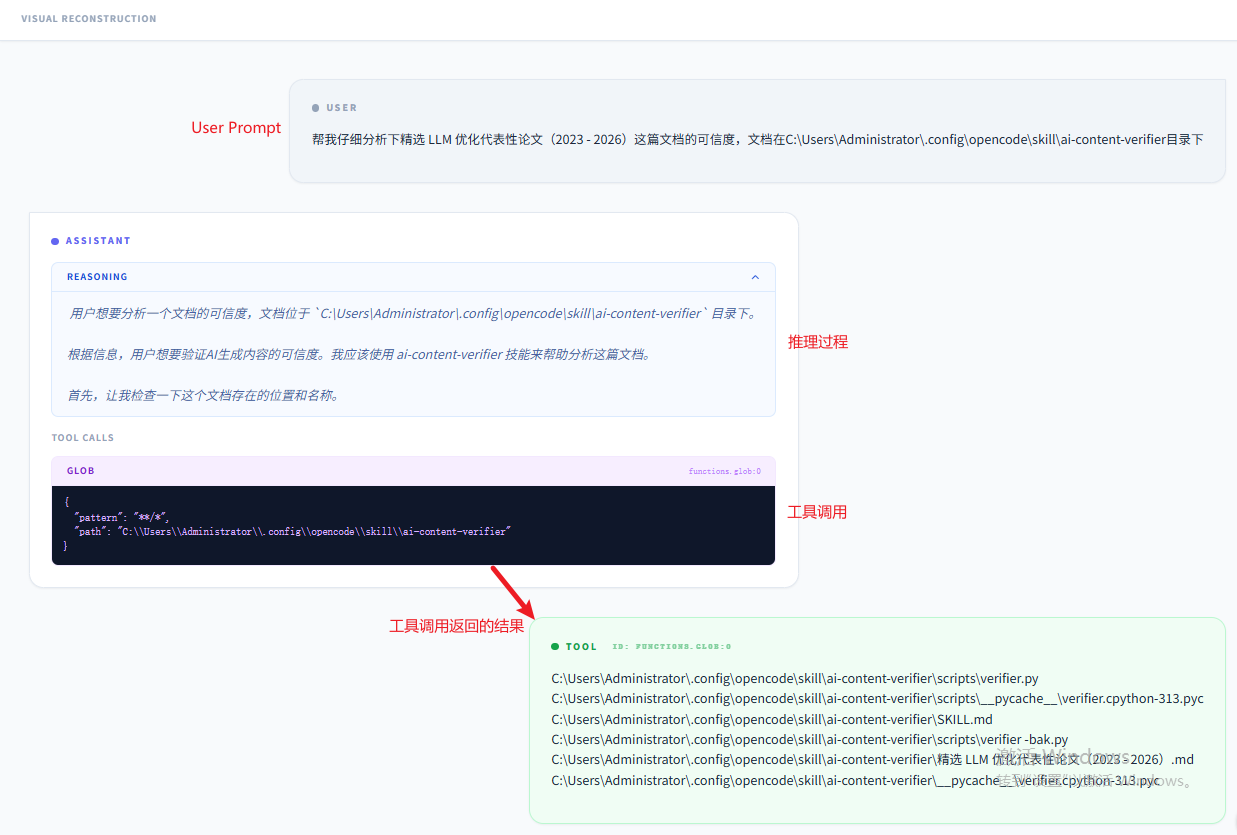Click the TOOL result label
The image size is (1237, 835).
(x=581, y=647)
